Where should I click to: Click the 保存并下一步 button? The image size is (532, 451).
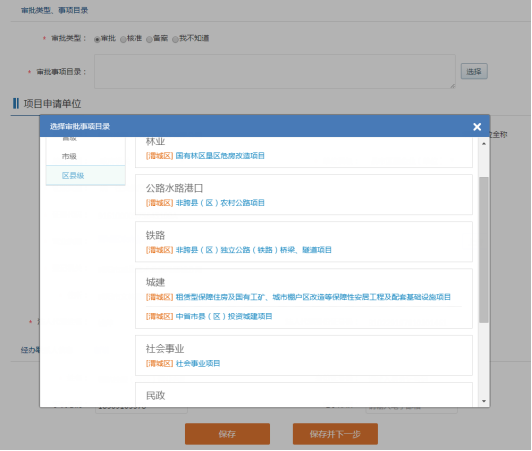(x=335, y=434)
